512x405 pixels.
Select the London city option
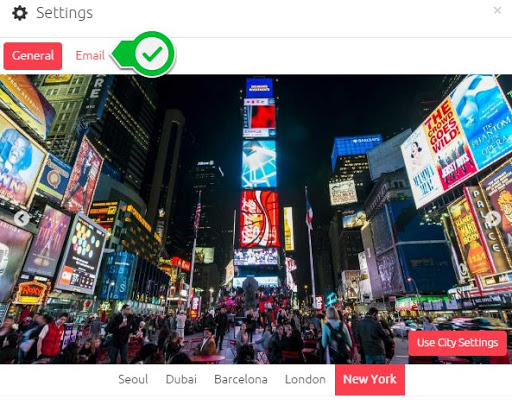coord(305,379)
